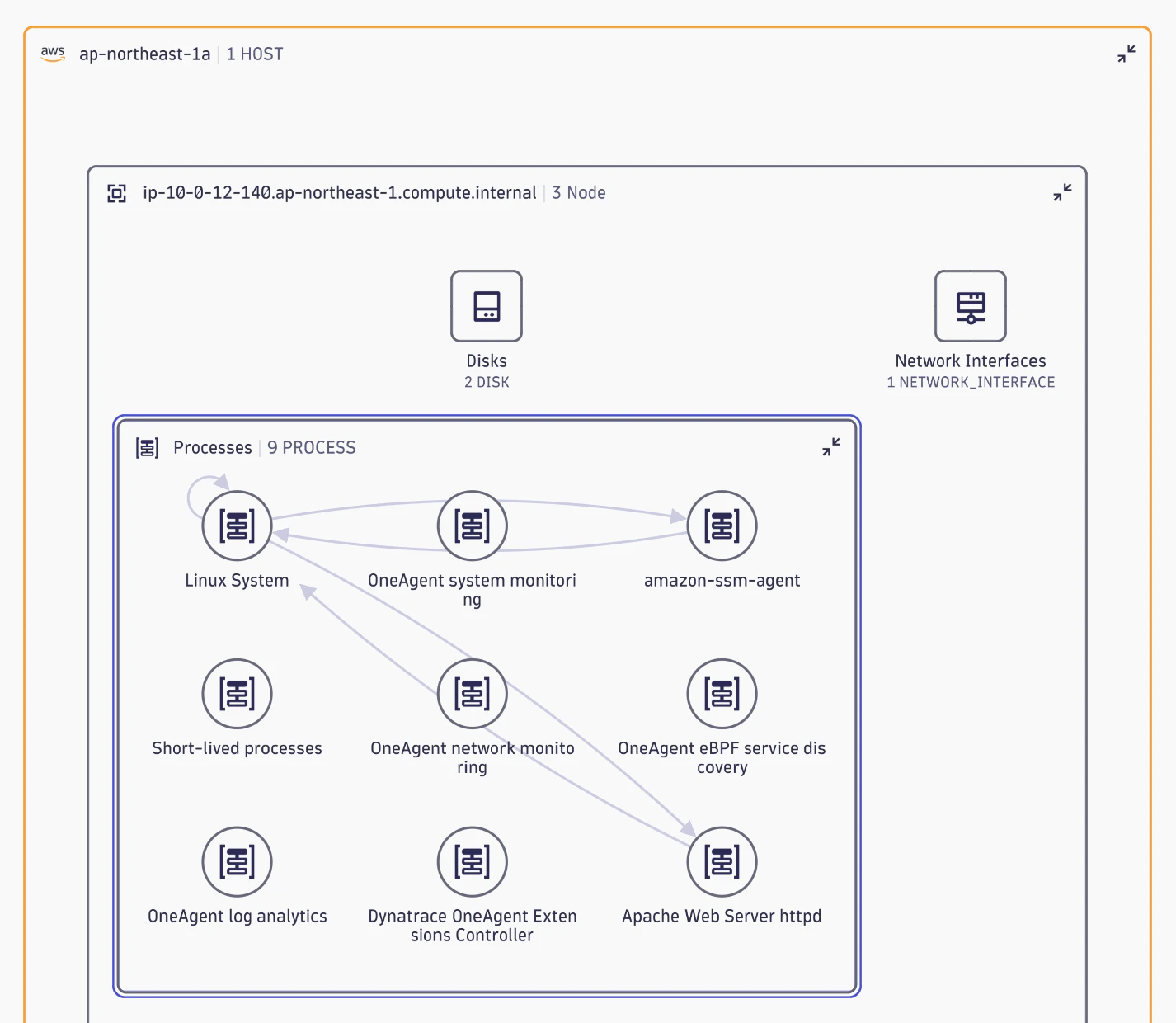The image size is (1176, 1023).
Task: Click the Processes group title
Action: 213,448
